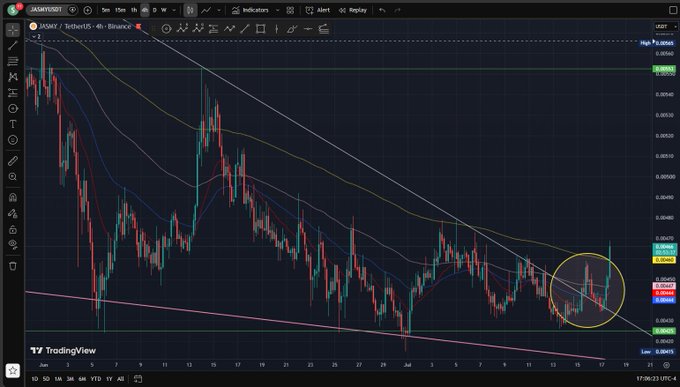This screenshot has height=387, width=680.
Task: Select ellipse tool in favorites toolbar
Action: [x=167, y=29]
